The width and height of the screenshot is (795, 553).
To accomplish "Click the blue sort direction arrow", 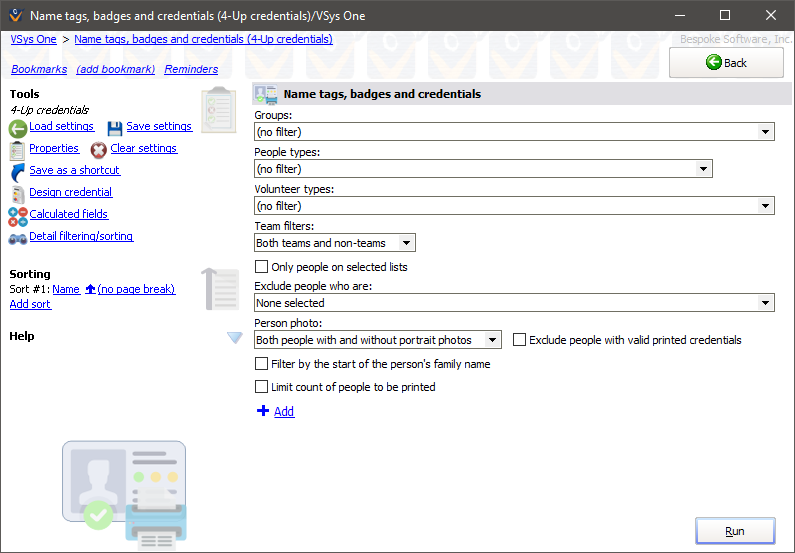I will [x=90, y=290].
